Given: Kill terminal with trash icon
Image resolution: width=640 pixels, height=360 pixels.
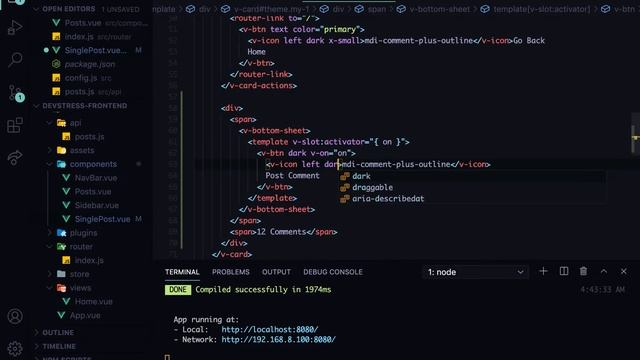Looking at the screenshot, I should (583, 271).
